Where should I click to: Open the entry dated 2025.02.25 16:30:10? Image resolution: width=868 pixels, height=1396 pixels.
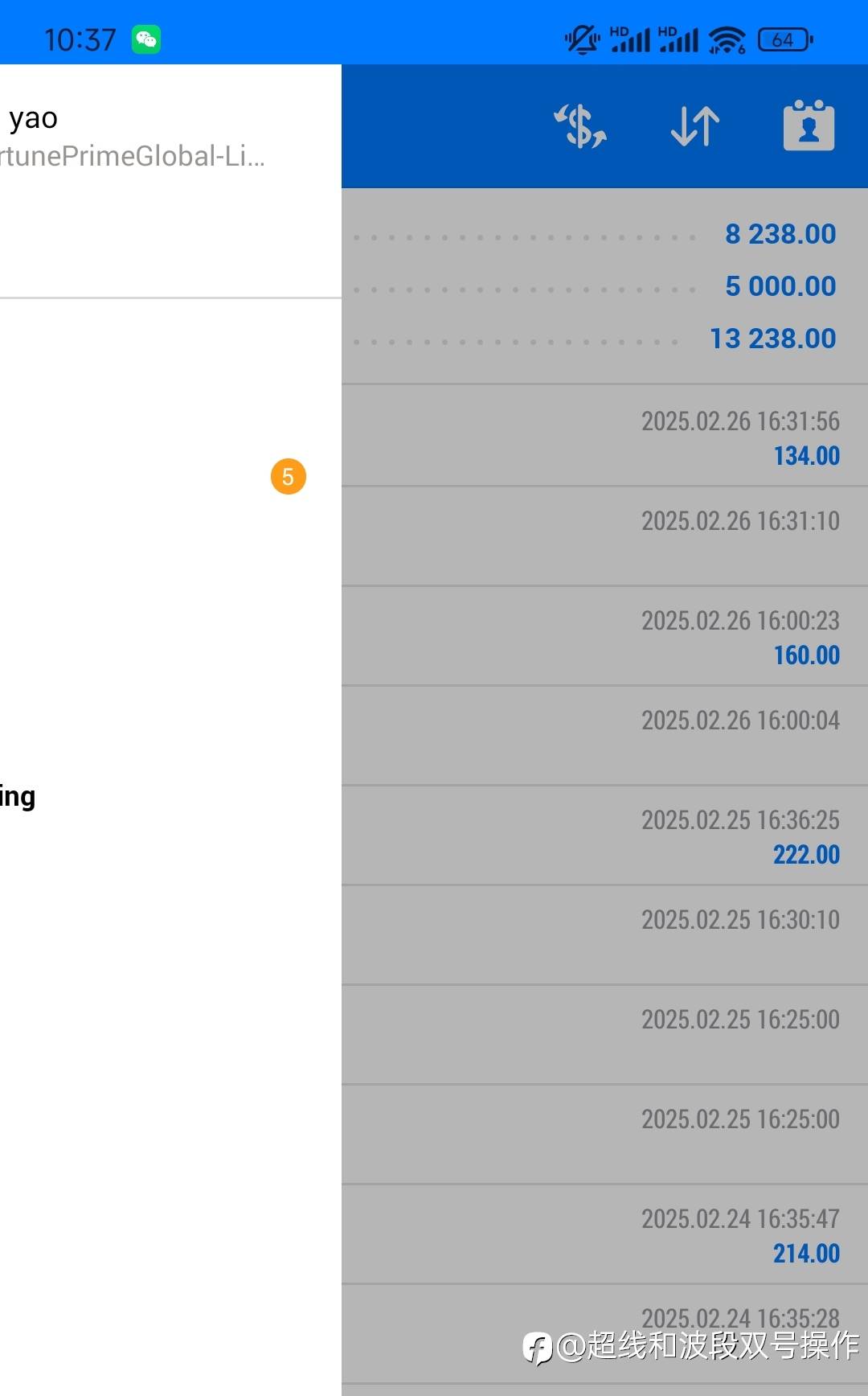(x=604, y=934)
